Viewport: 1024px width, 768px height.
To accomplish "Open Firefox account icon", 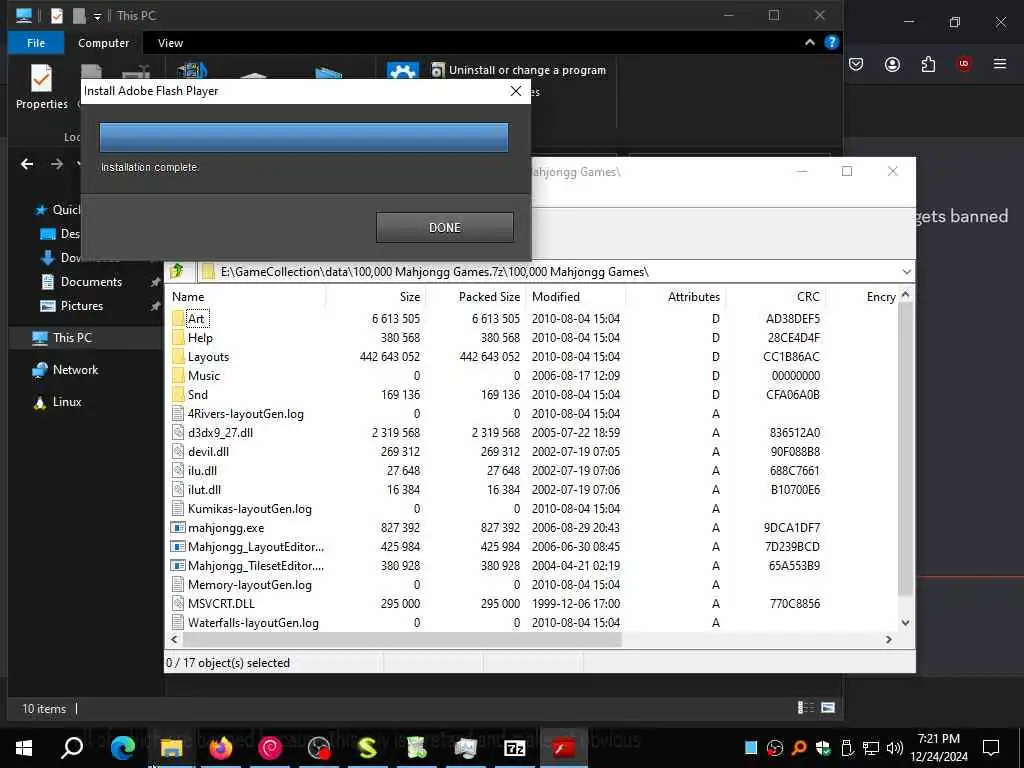I will pos(892,64).
